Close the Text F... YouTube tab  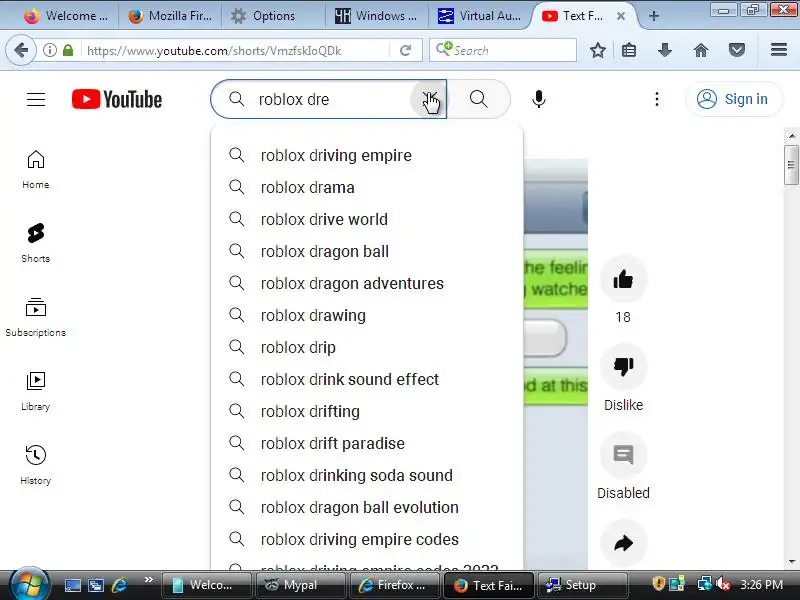(621, 16)
